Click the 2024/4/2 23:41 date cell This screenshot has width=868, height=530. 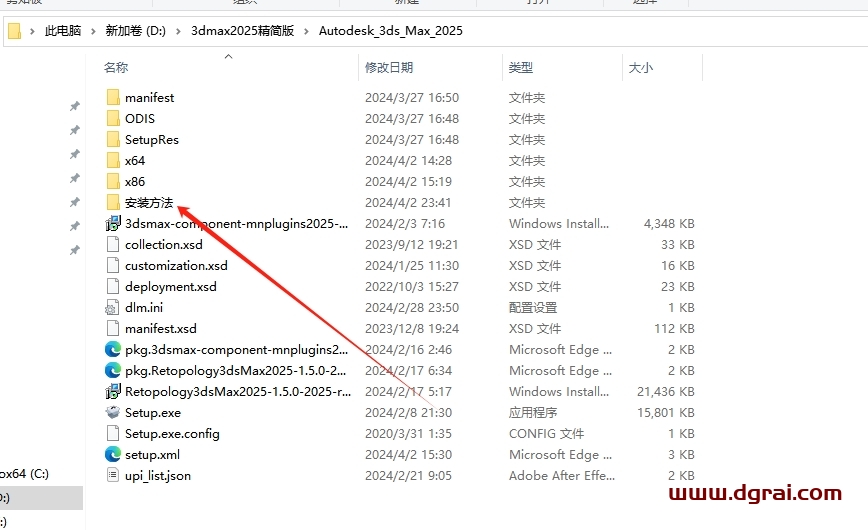(408, 203)
